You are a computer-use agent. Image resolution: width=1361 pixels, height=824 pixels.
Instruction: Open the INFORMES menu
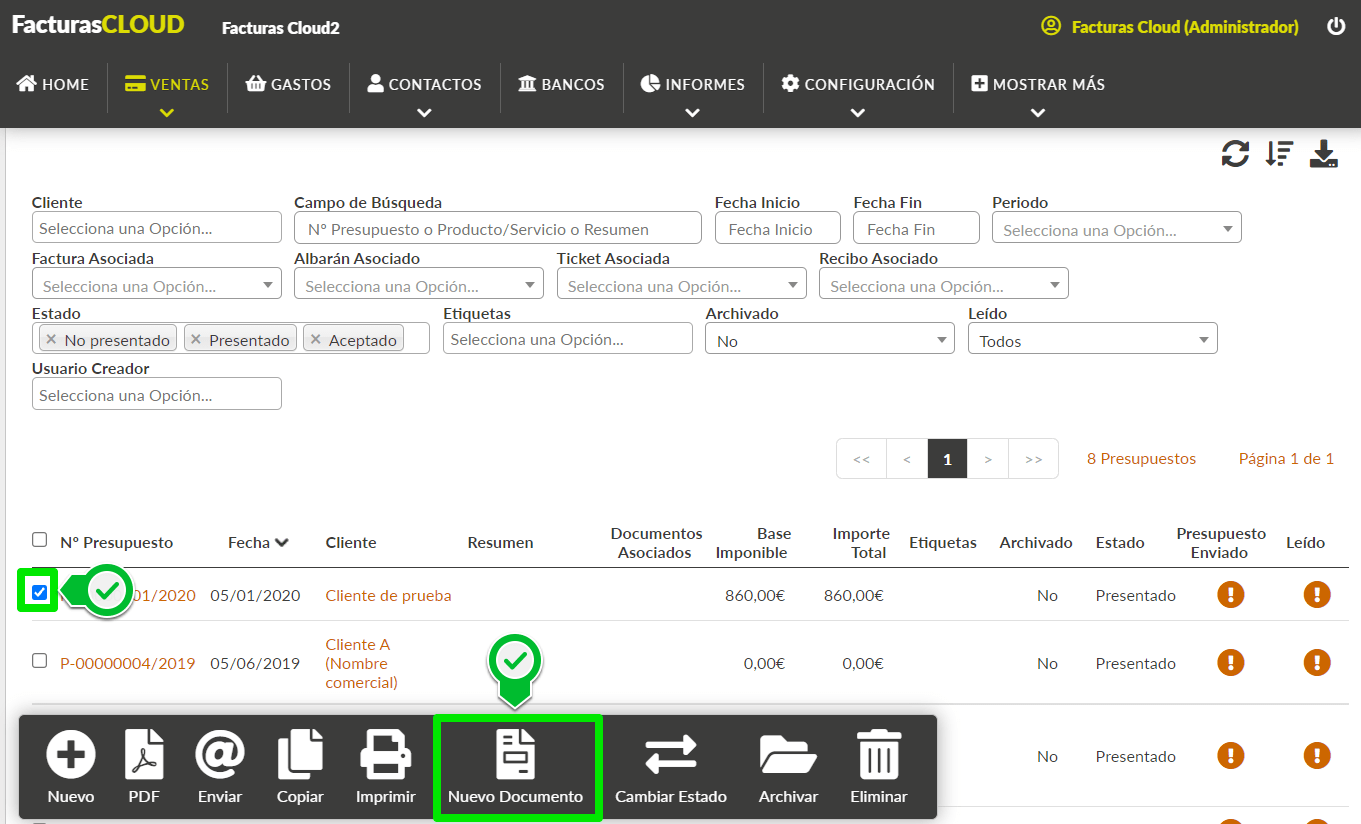(x=693, y=84)
